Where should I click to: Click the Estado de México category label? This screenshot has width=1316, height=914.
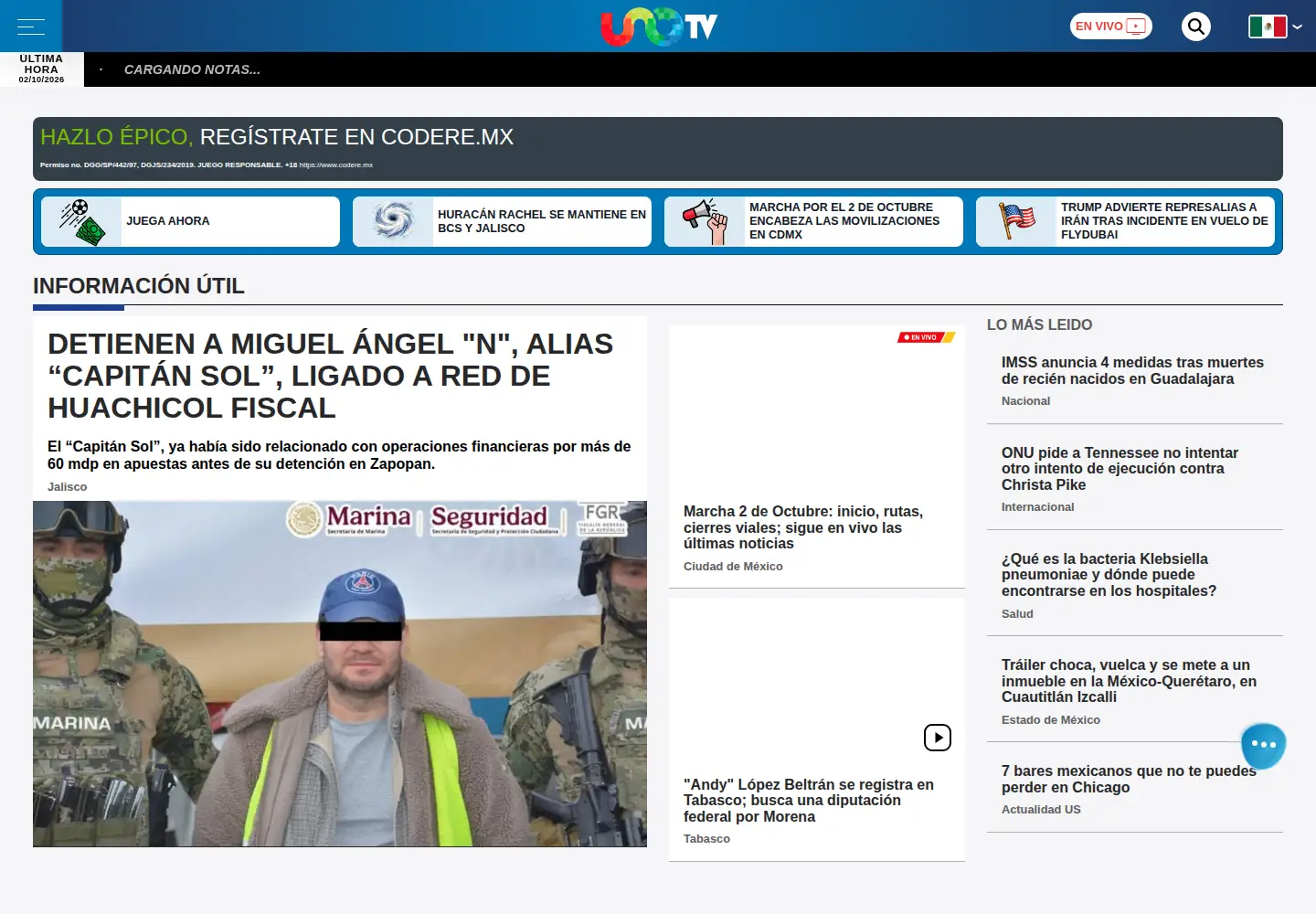1051,720
